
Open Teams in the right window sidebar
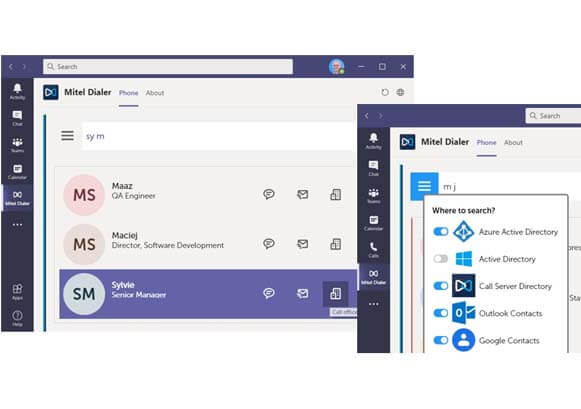coord(374,195)
